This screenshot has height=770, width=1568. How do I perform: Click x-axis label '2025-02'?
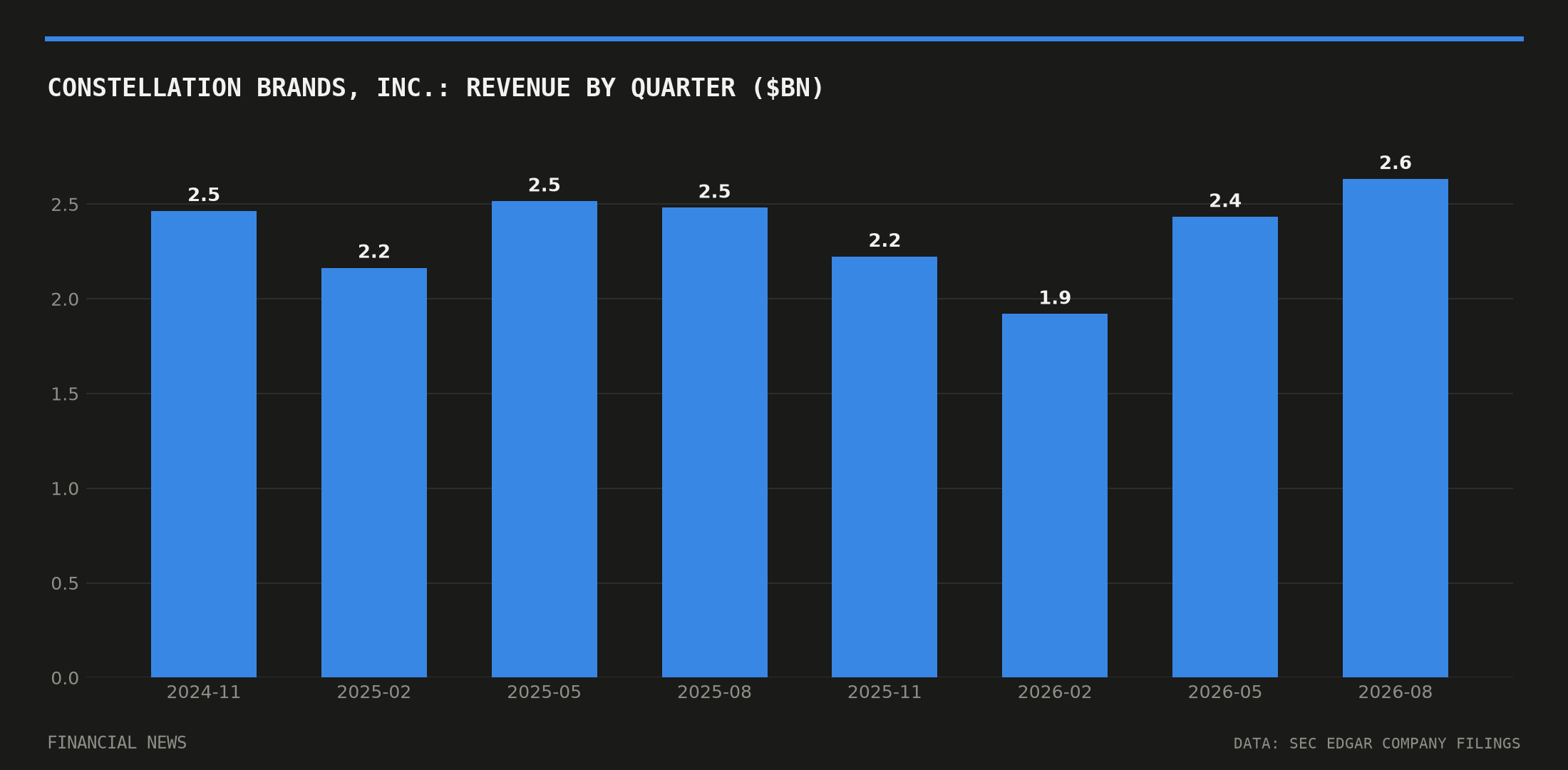[374, 692]
